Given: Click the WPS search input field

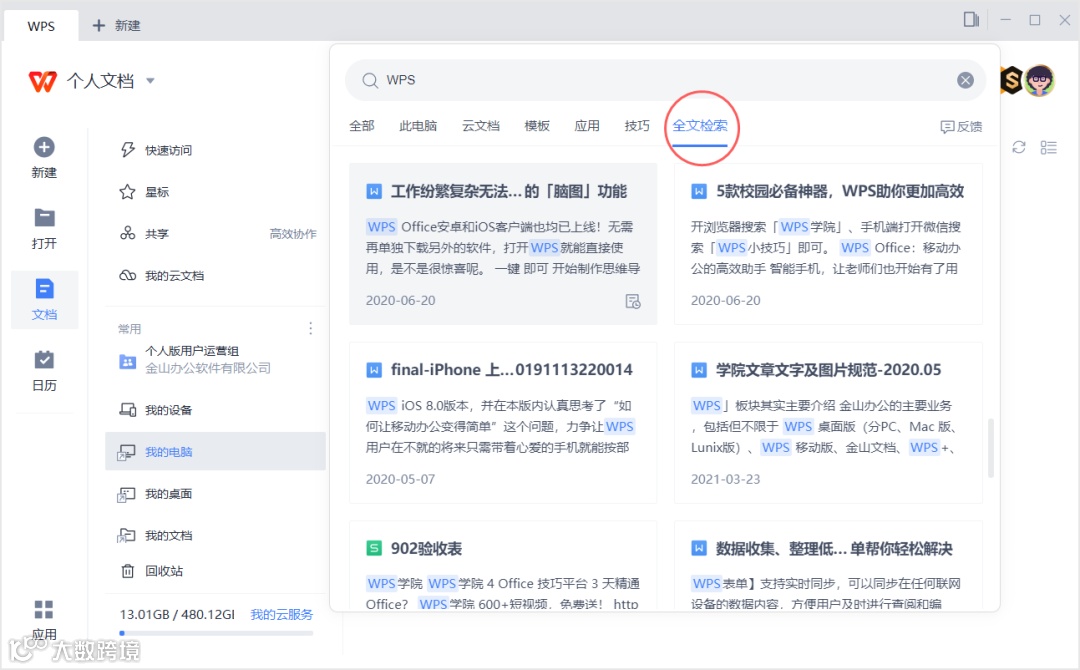Looking at the screenshot, I should point(665,81).
